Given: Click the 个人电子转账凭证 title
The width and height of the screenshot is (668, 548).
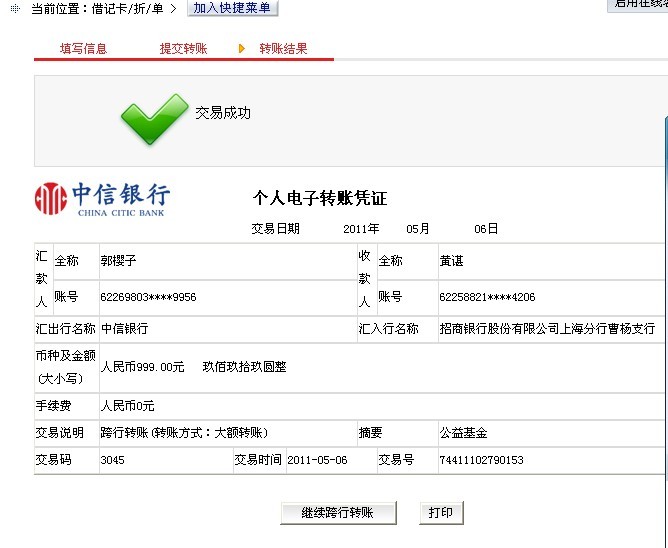Looking at the screenshot, I should coord(320,198).
